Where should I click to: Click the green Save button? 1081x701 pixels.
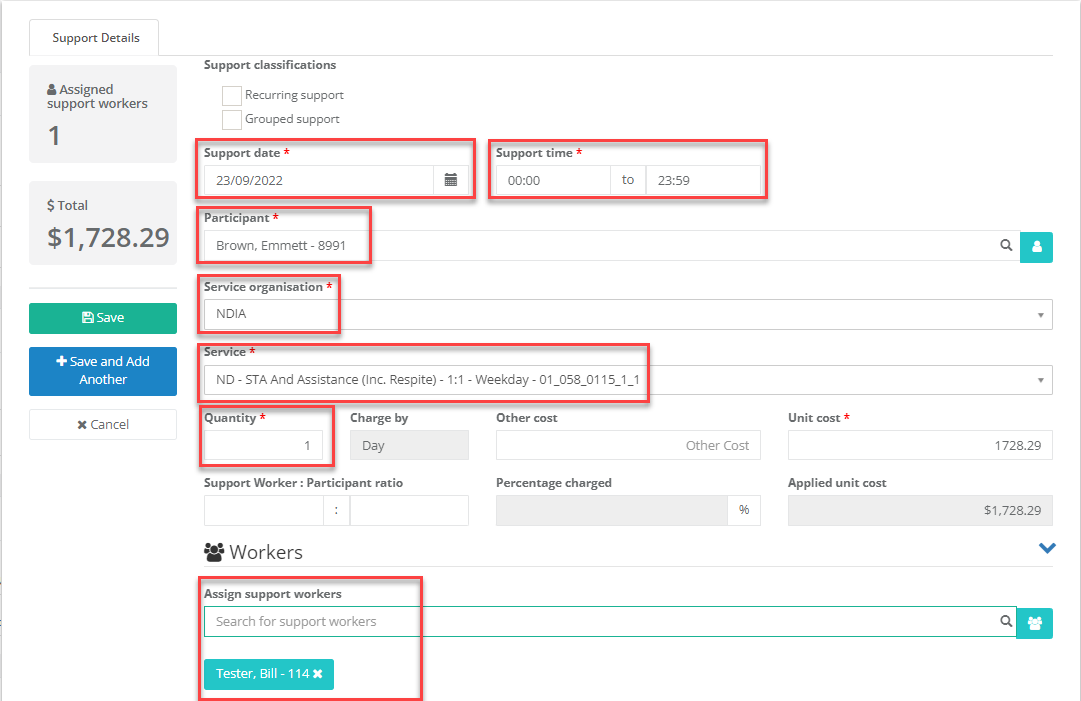pos(103,318)
